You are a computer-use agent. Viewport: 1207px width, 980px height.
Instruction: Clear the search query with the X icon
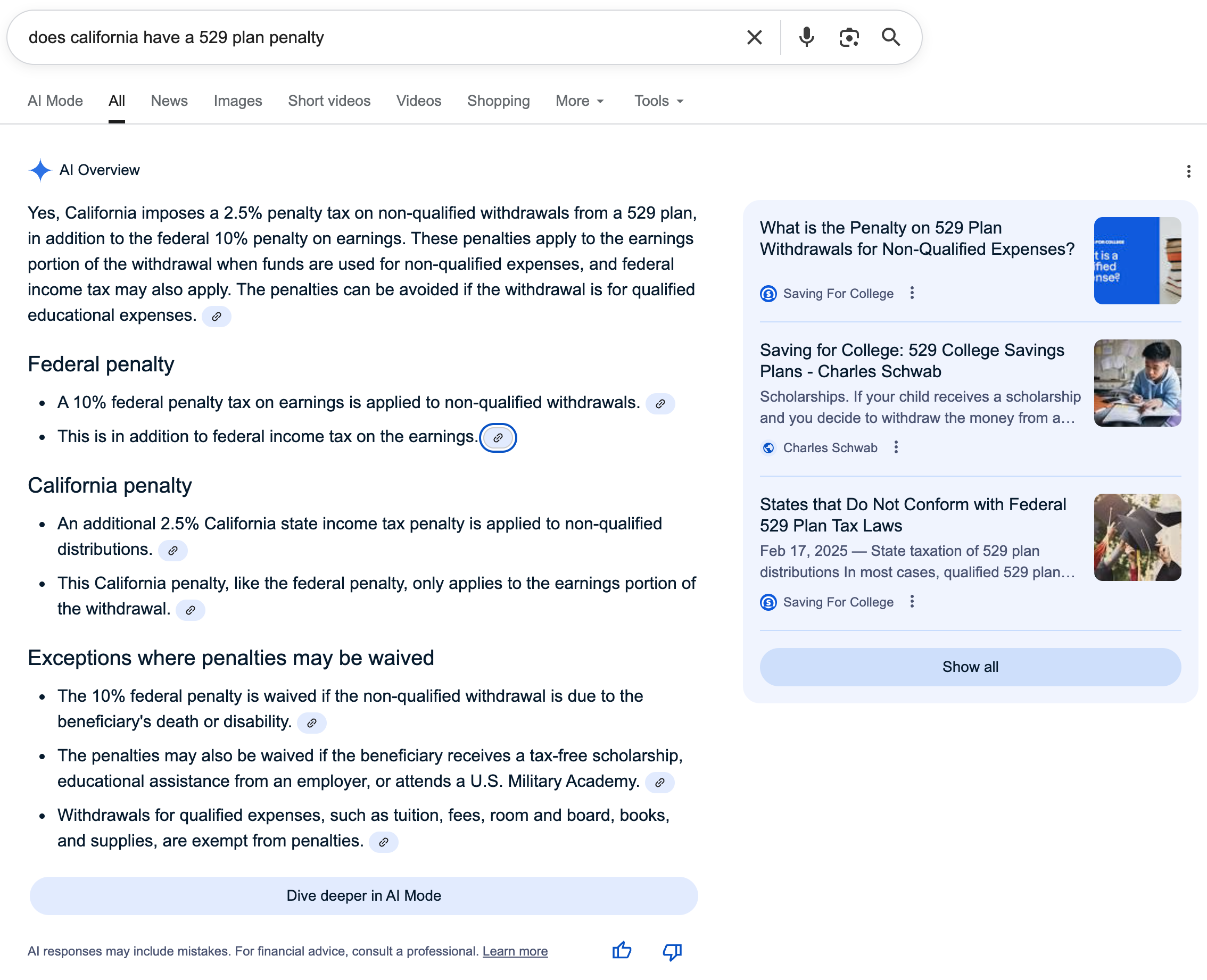pyautogui.click(x=754, y=37)
